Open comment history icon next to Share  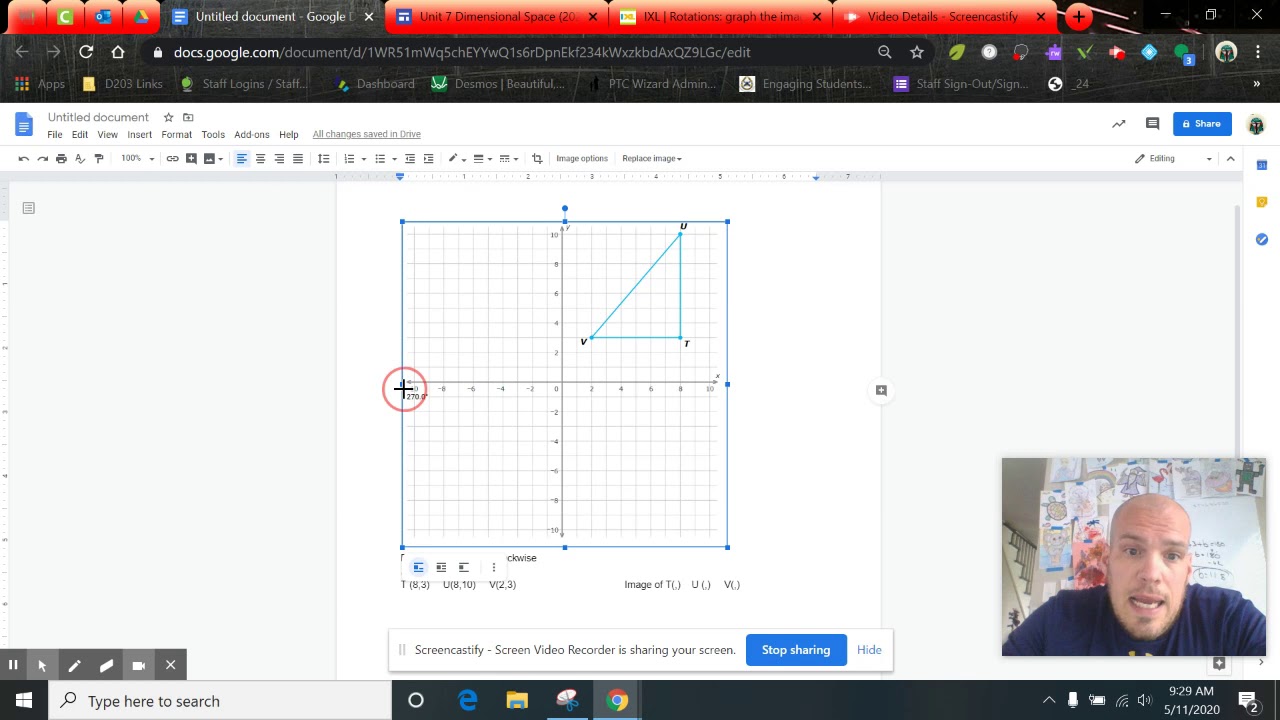pyautogui.click(x=1152, y=124)
